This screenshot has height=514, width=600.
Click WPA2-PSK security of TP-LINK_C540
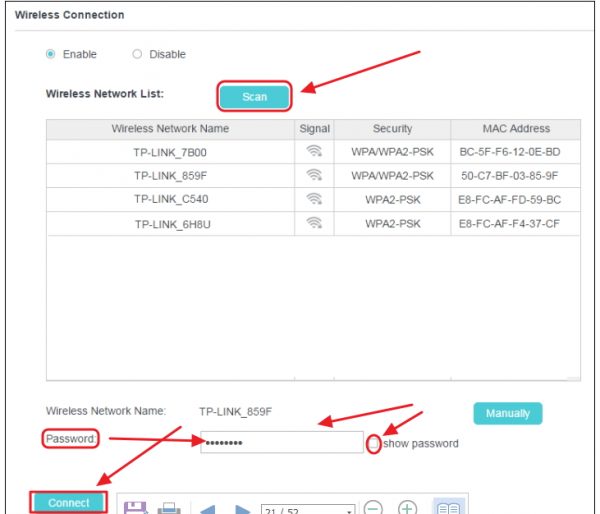point(393,199)
